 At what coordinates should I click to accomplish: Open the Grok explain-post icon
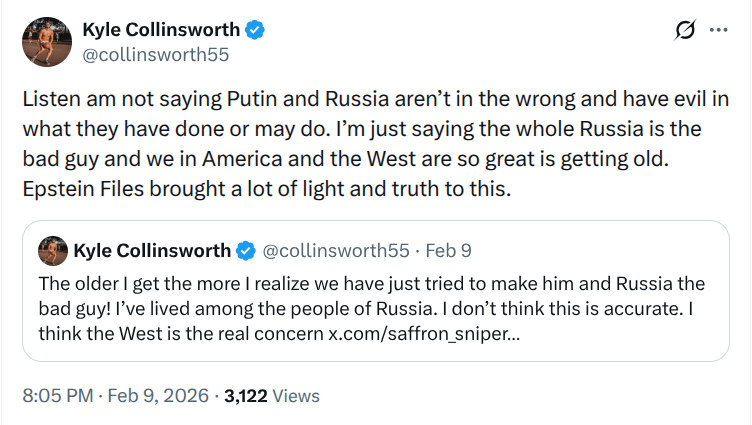(685, 30)
